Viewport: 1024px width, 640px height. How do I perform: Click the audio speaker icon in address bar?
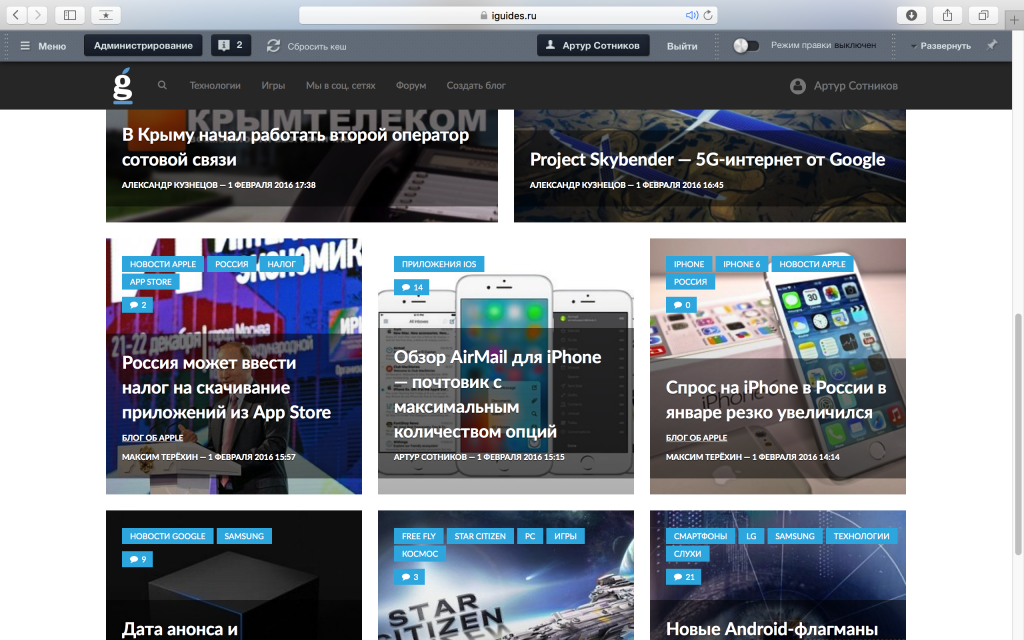coord(691,15)
